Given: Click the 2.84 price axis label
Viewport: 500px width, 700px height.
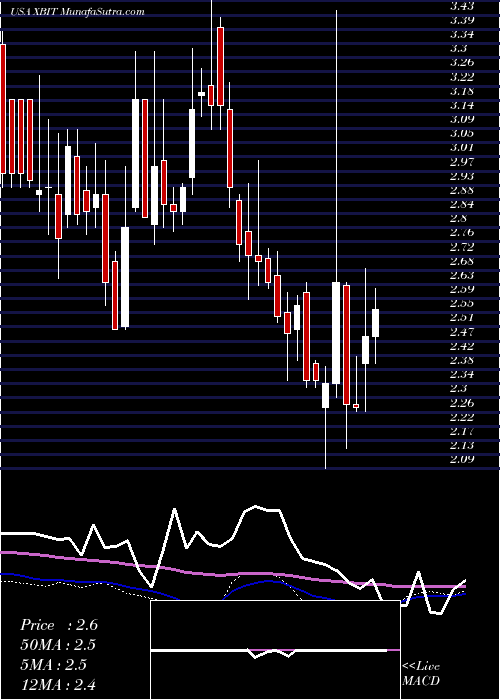Looking at the screenshot, I should click(x=462, y=204).
